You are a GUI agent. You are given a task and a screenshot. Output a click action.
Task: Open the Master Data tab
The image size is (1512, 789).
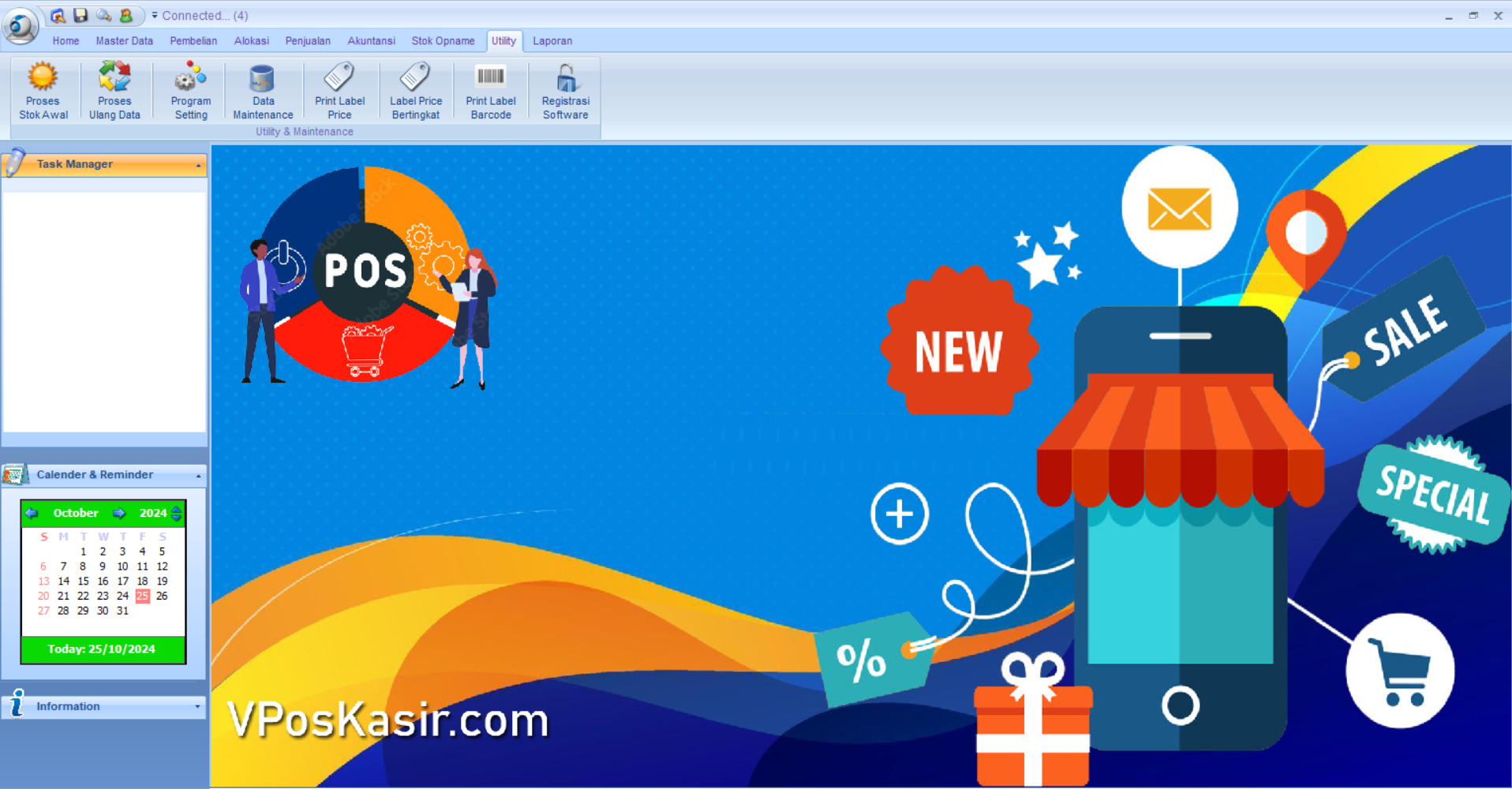tap(125, 41)
